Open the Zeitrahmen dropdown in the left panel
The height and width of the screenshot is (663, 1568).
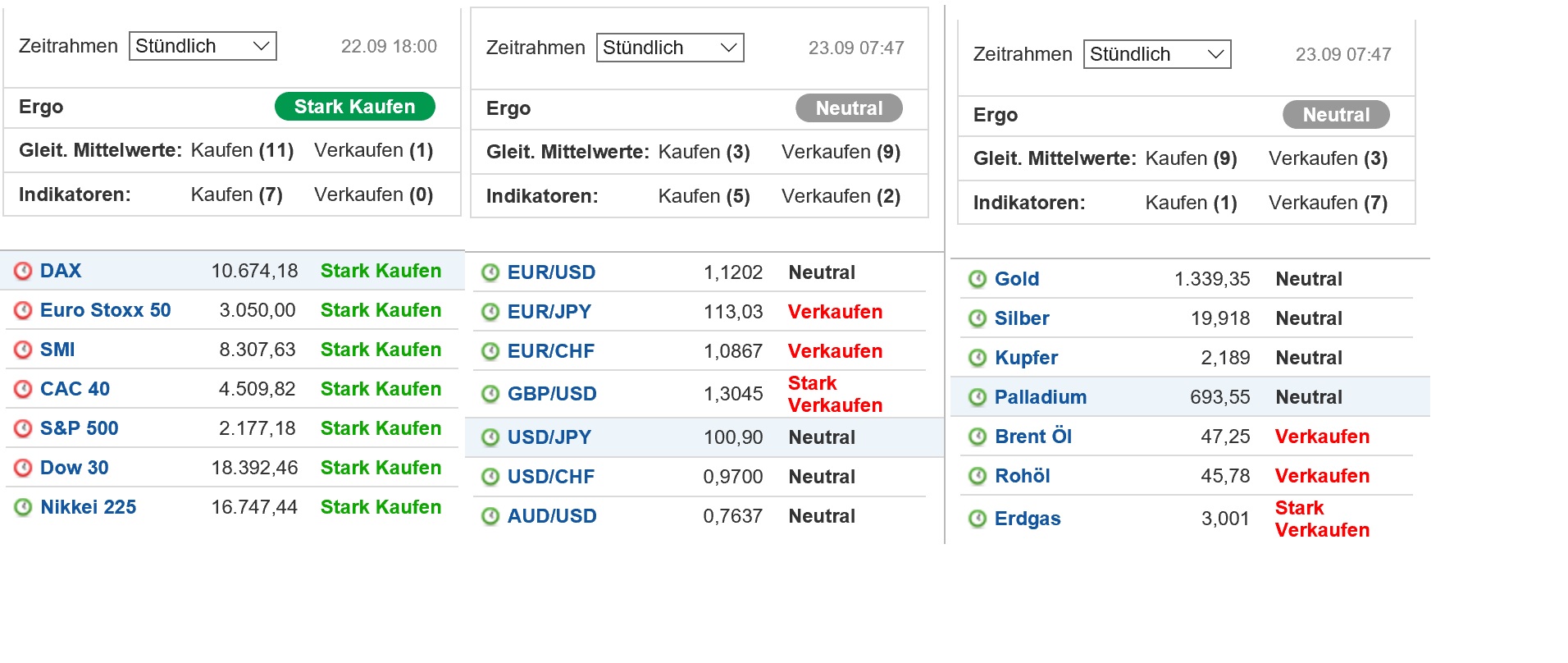point(203,46)
